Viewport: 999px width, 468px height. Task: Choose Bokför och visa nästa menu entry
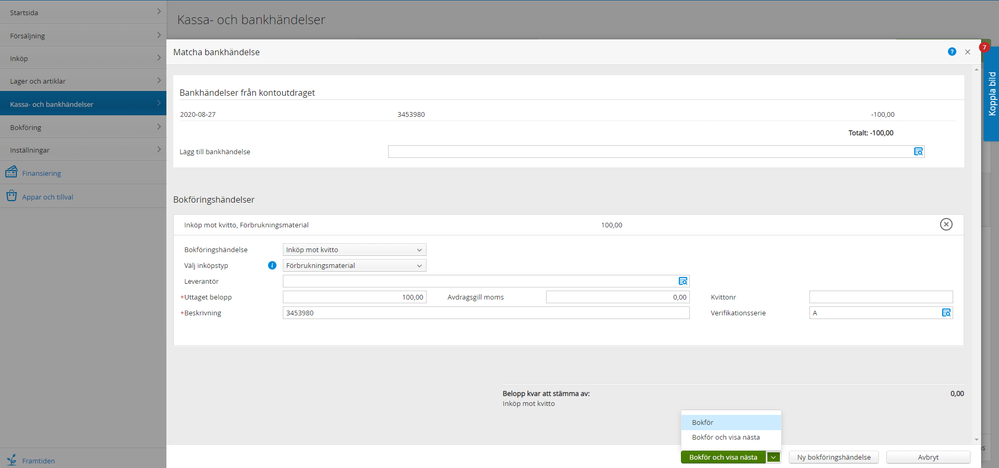730,437
